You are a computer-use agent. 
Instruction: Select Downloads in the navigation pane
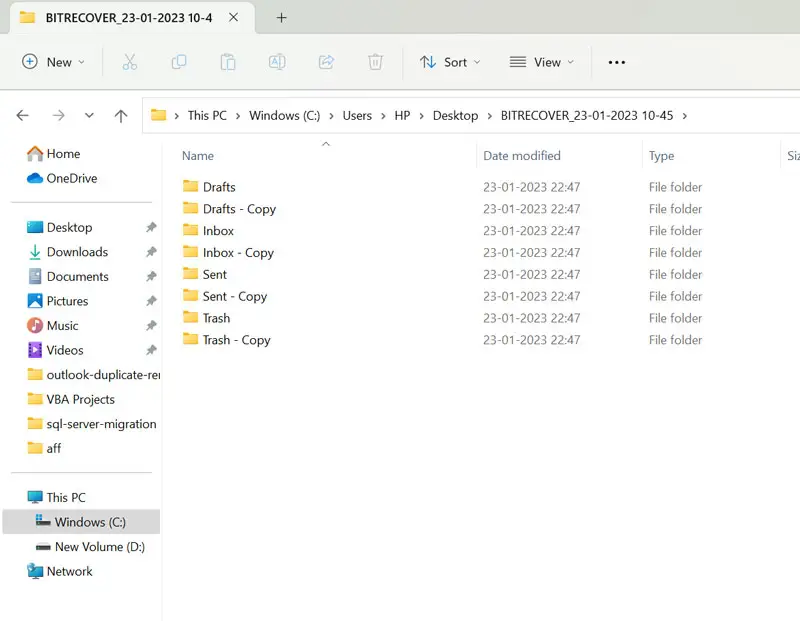77,252
